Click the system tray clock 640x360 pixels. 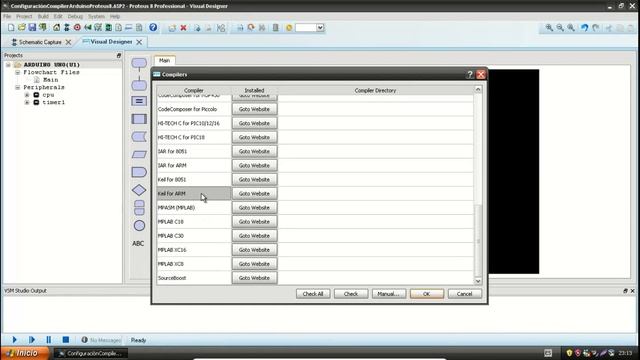625,353
